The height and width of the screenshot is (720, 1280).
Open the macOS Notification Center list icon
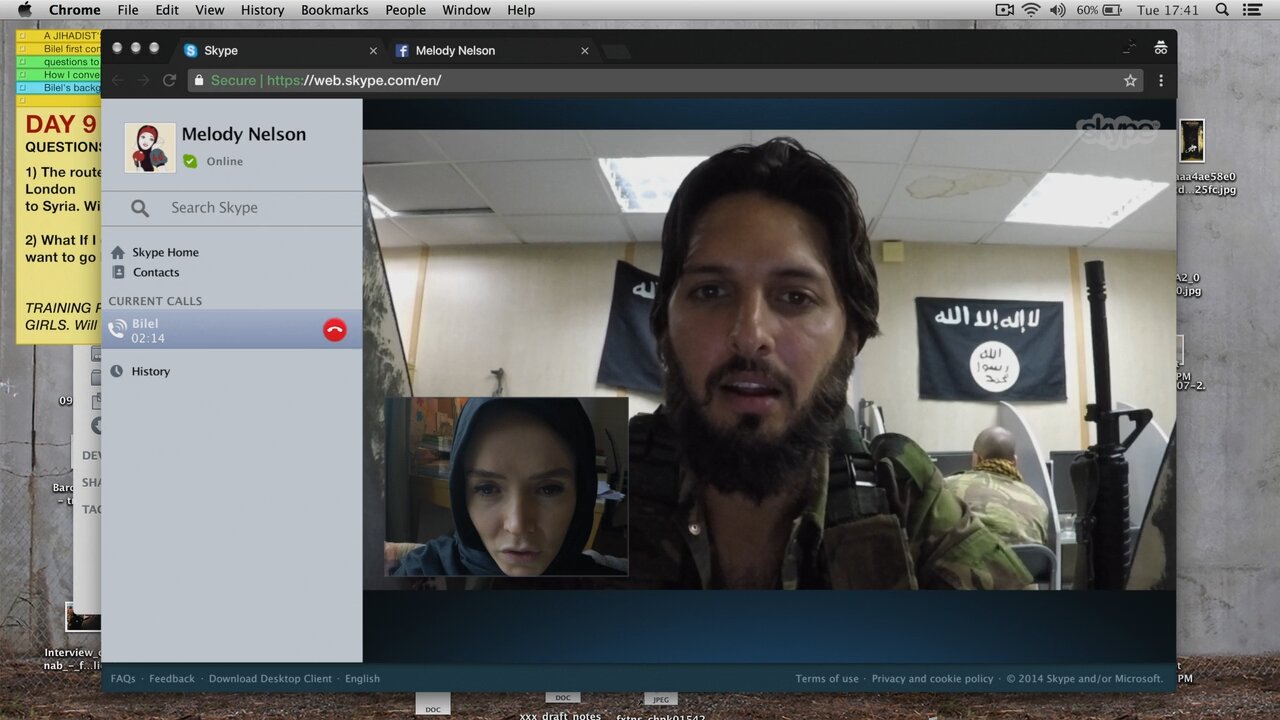[x=1251, y=10]
